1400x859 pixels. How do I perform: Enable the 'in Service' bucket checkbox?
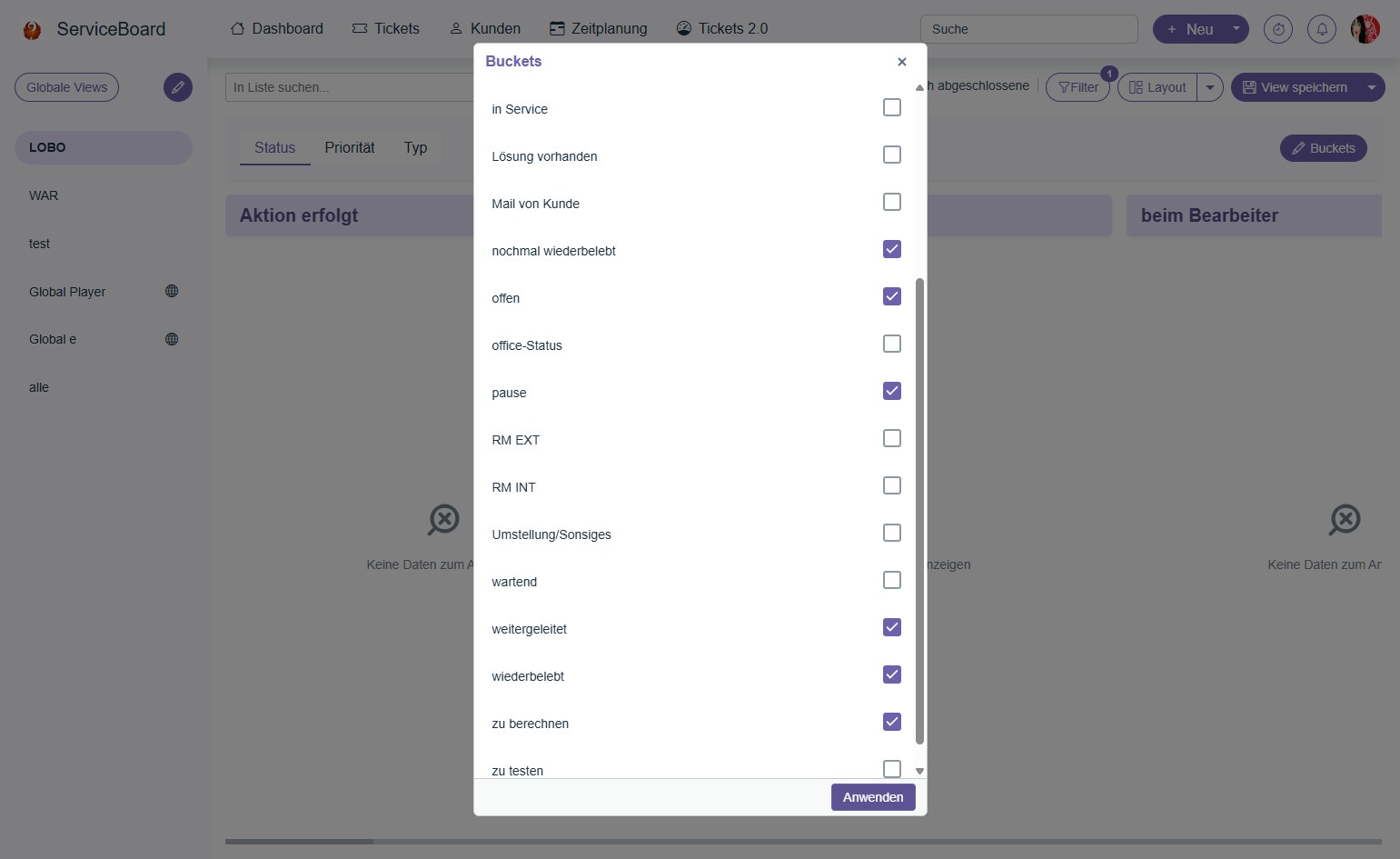click(892, 107)
